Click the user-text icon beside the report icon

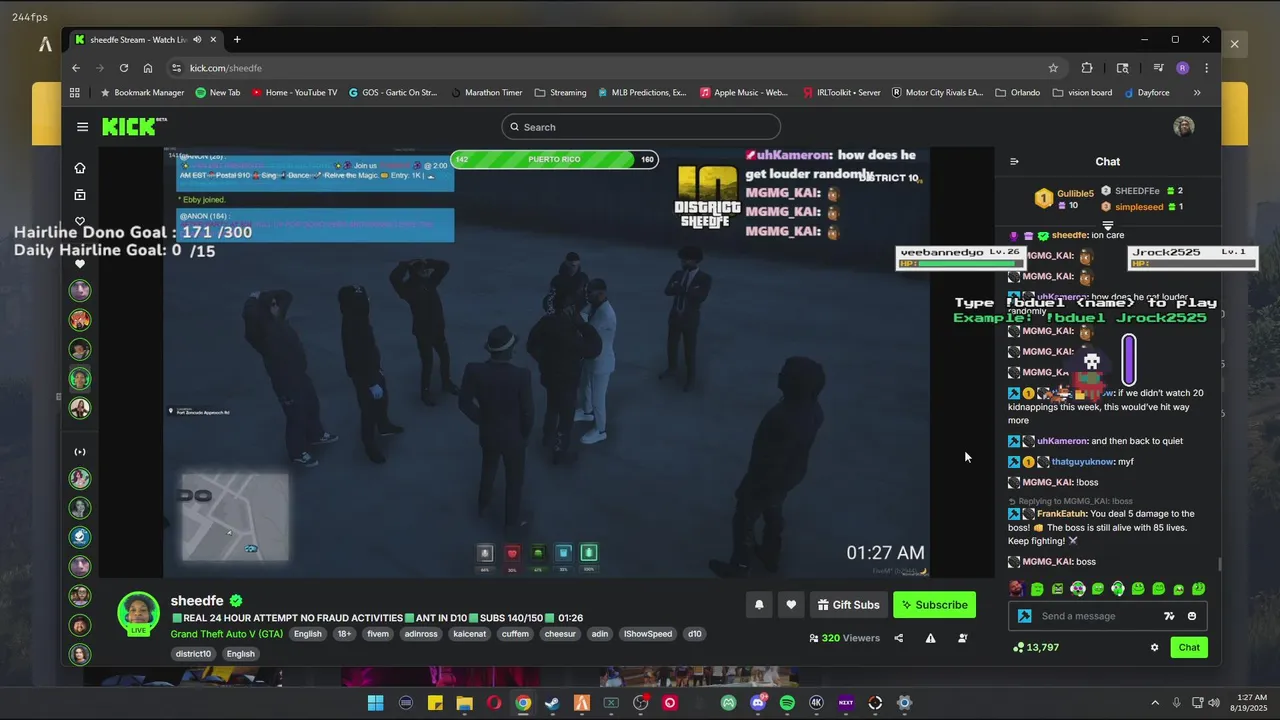(x=962, y=638)
